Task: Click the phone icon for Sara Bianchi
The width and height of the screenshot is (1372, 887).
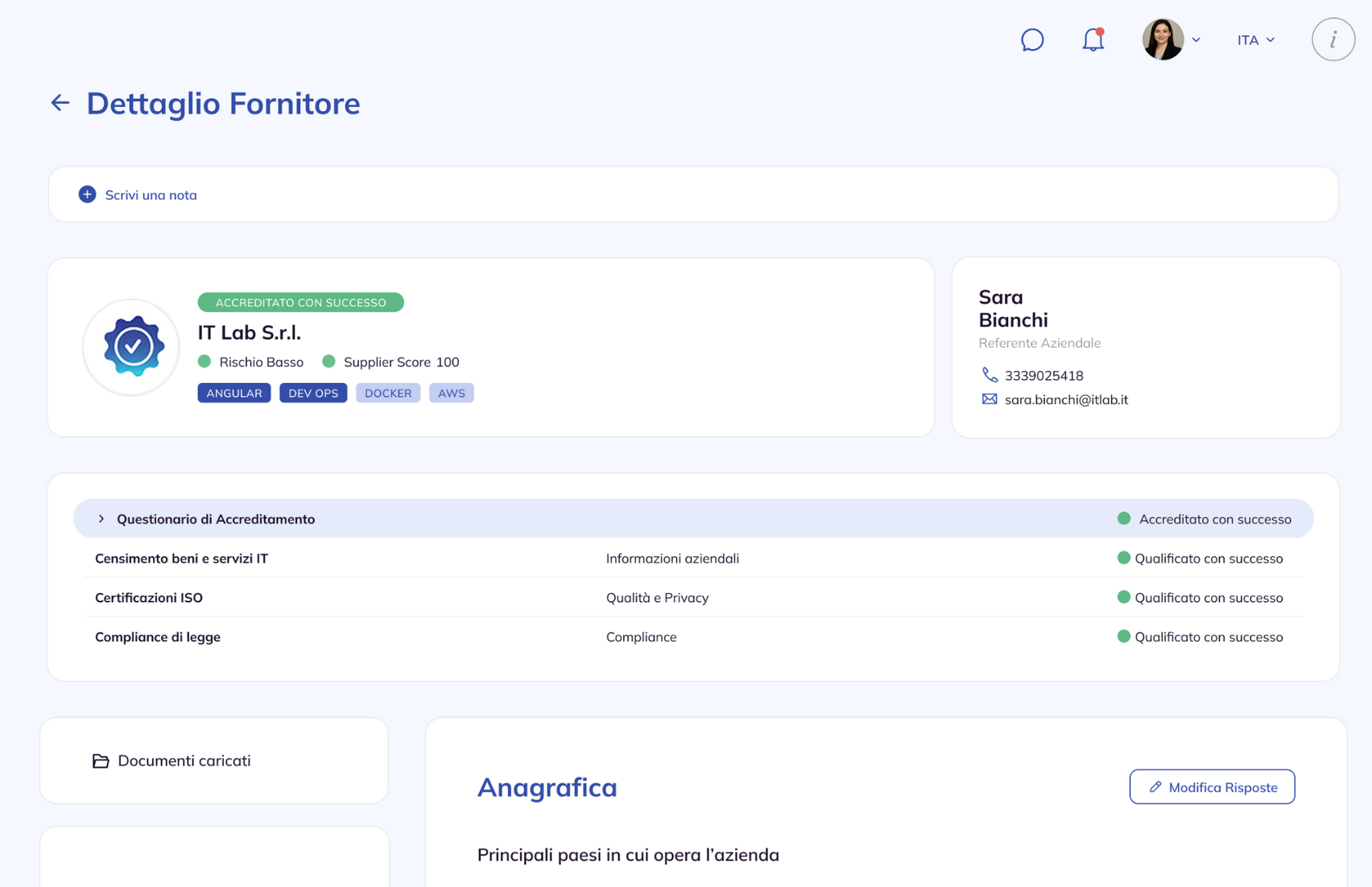Action: (x=990, y=375)
